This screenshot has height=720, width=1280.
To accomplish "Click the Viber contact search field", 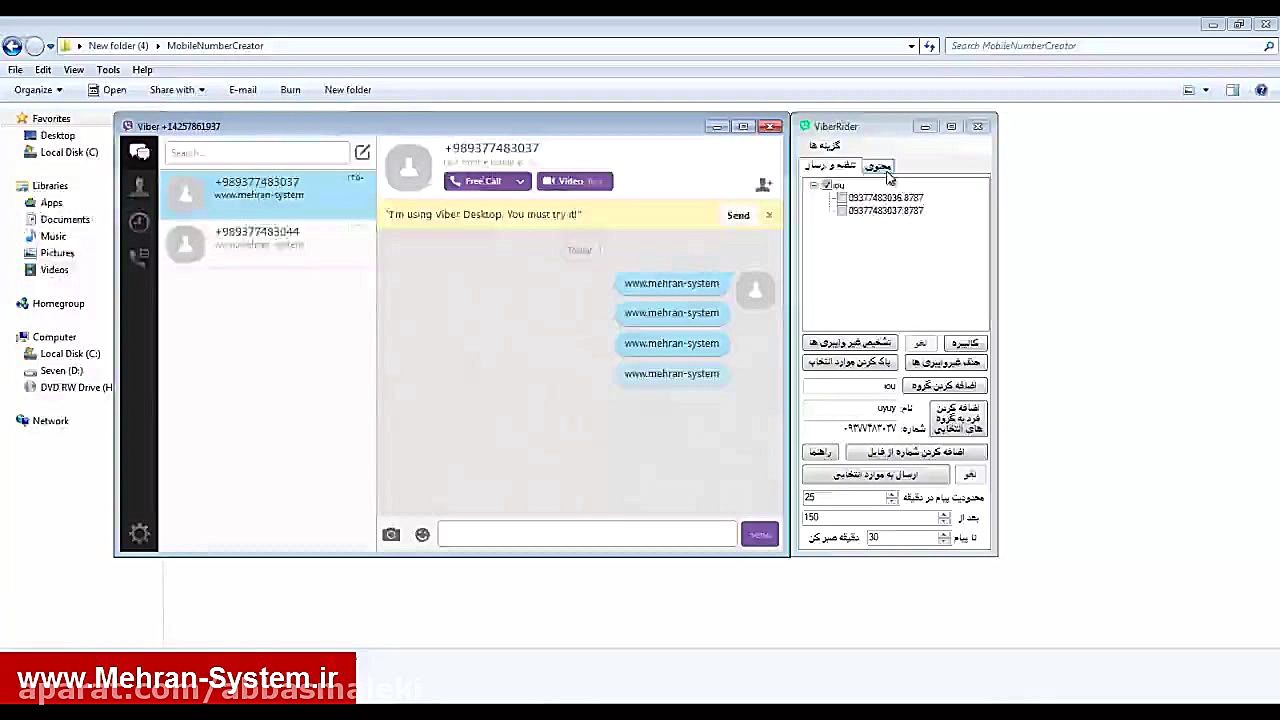I will 256,153.
